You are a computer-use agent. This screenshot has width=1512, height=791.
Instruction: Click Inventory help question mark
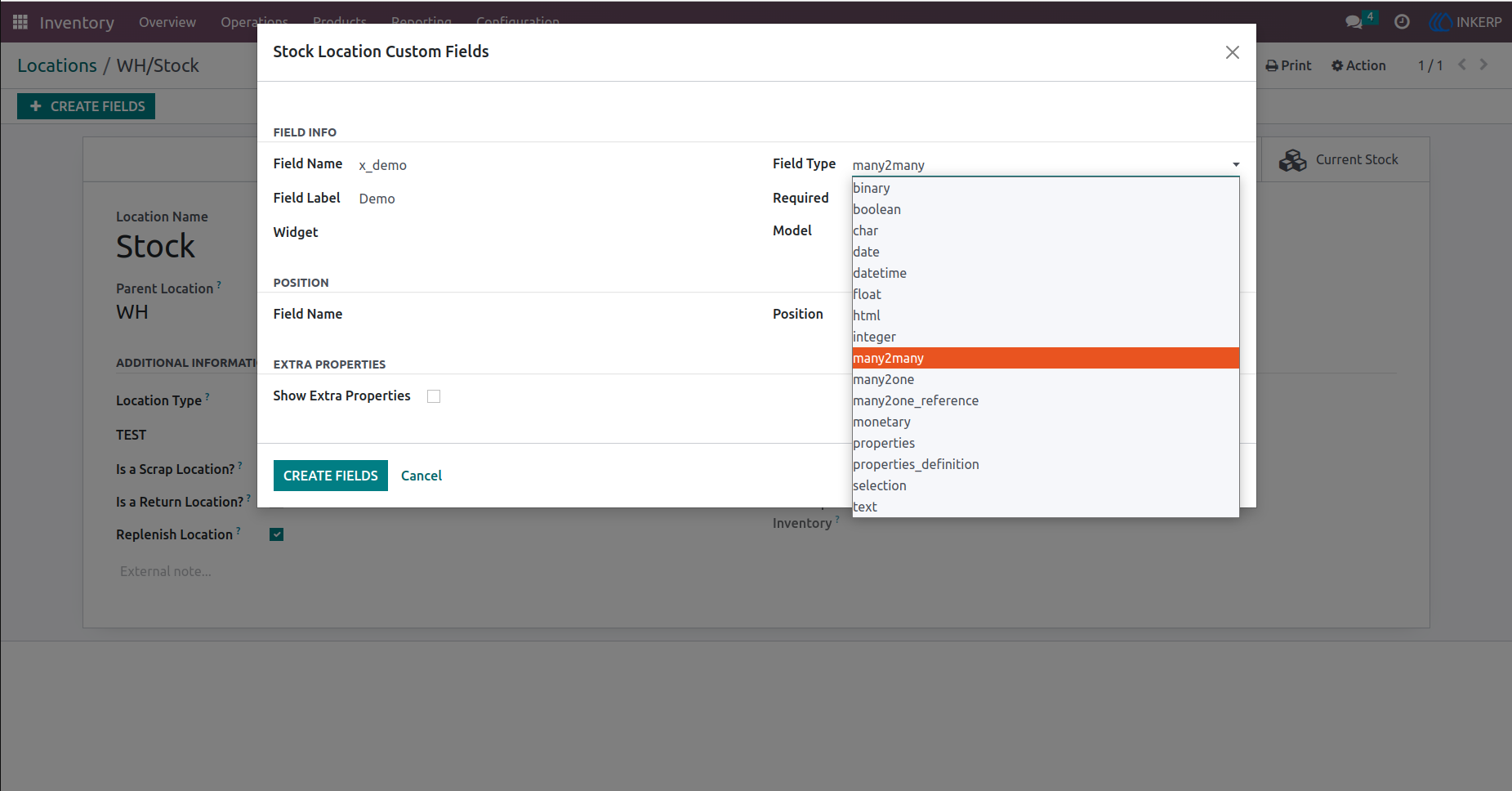click(837, 519)
